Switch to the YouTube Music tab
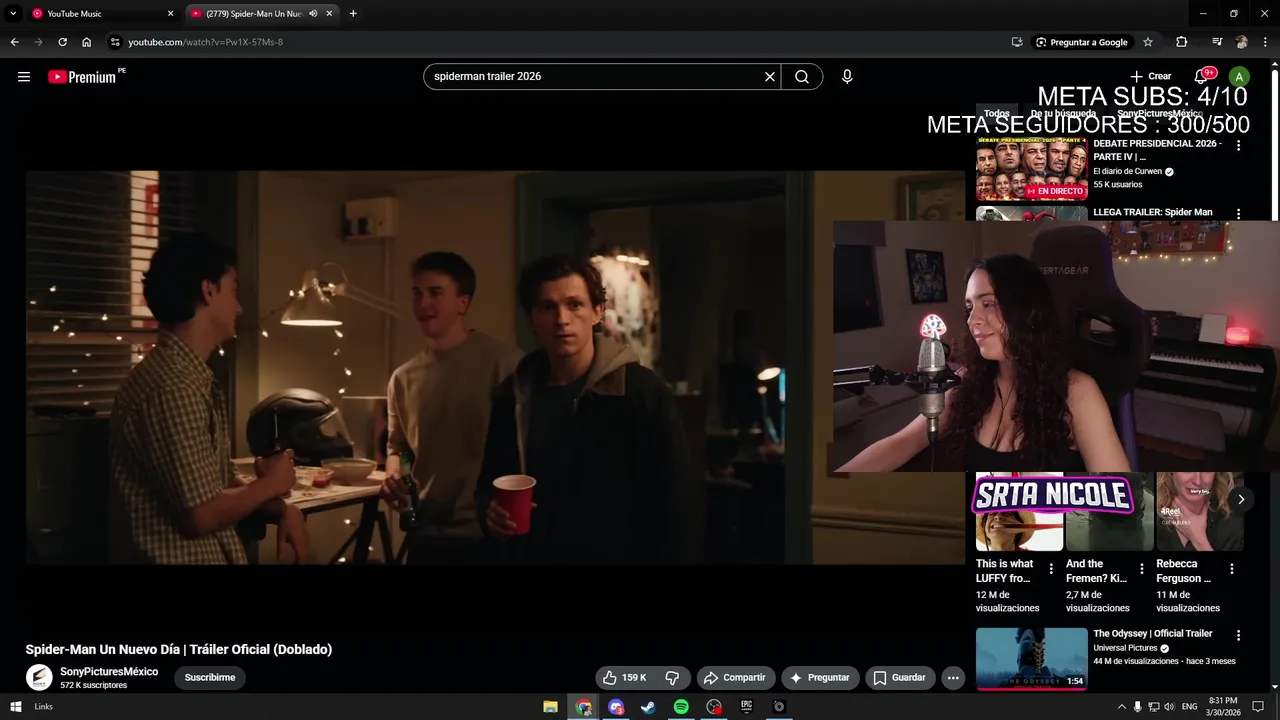1280x720 pixels. pyautogui.click(x=100, y=14)
